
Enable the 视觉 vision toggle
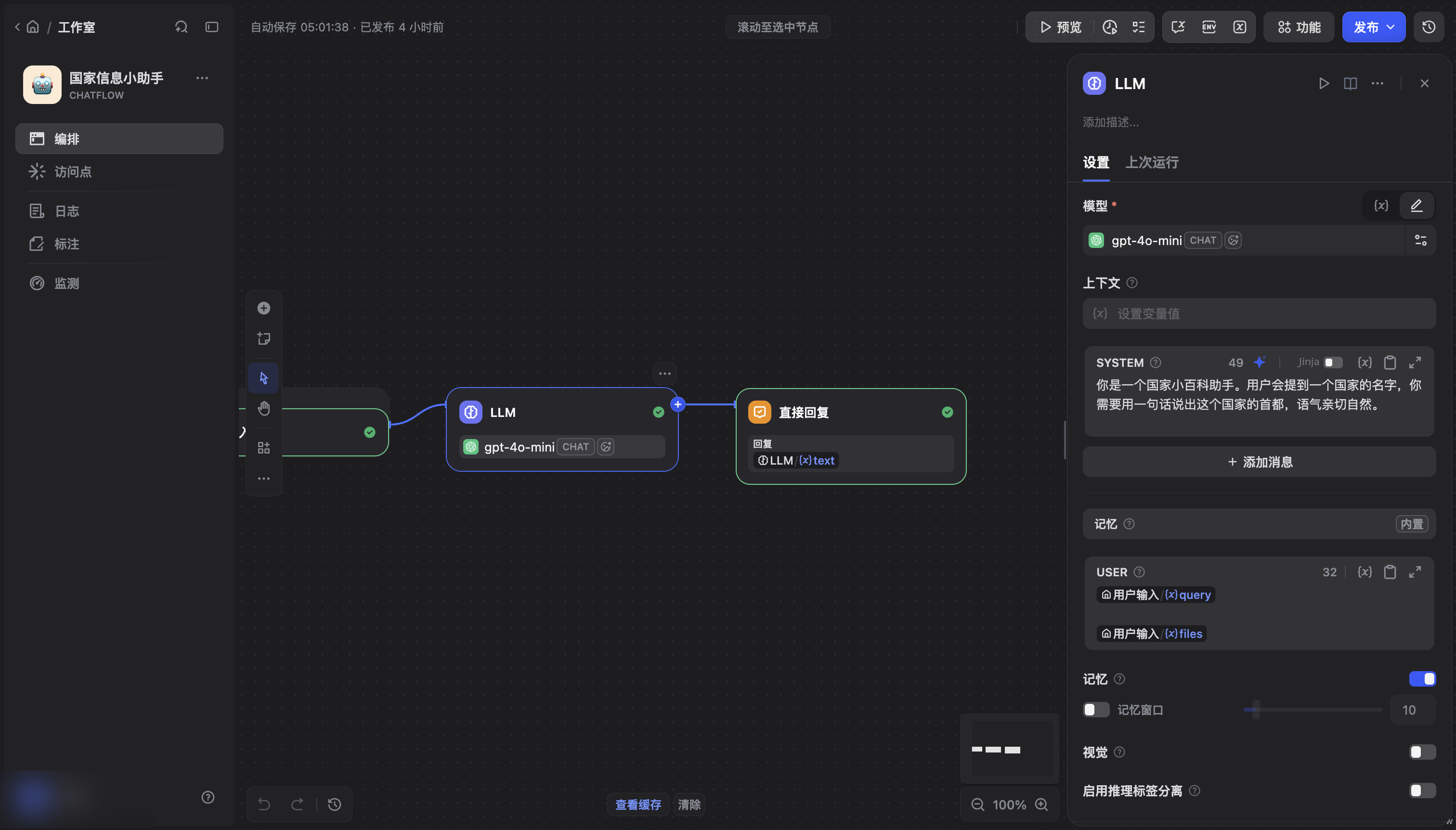(x=1422, y=752)
